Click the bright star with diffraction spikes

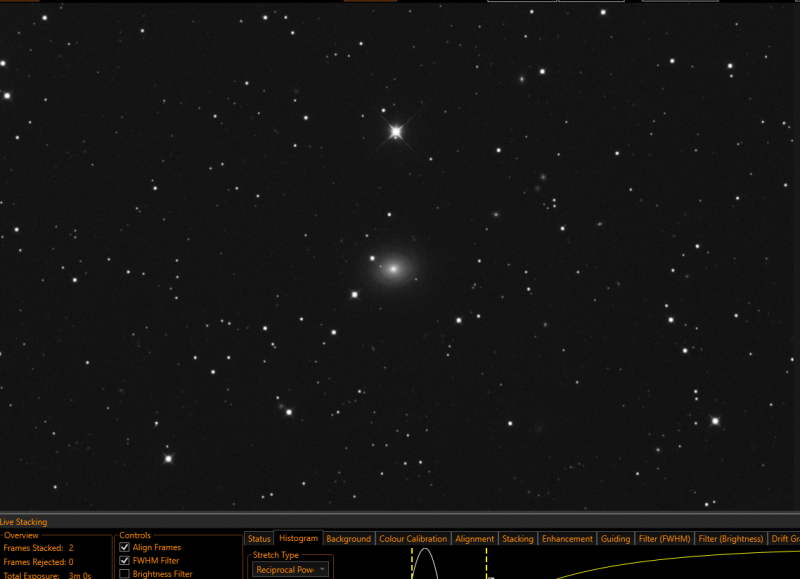click(x=396, y=132)
